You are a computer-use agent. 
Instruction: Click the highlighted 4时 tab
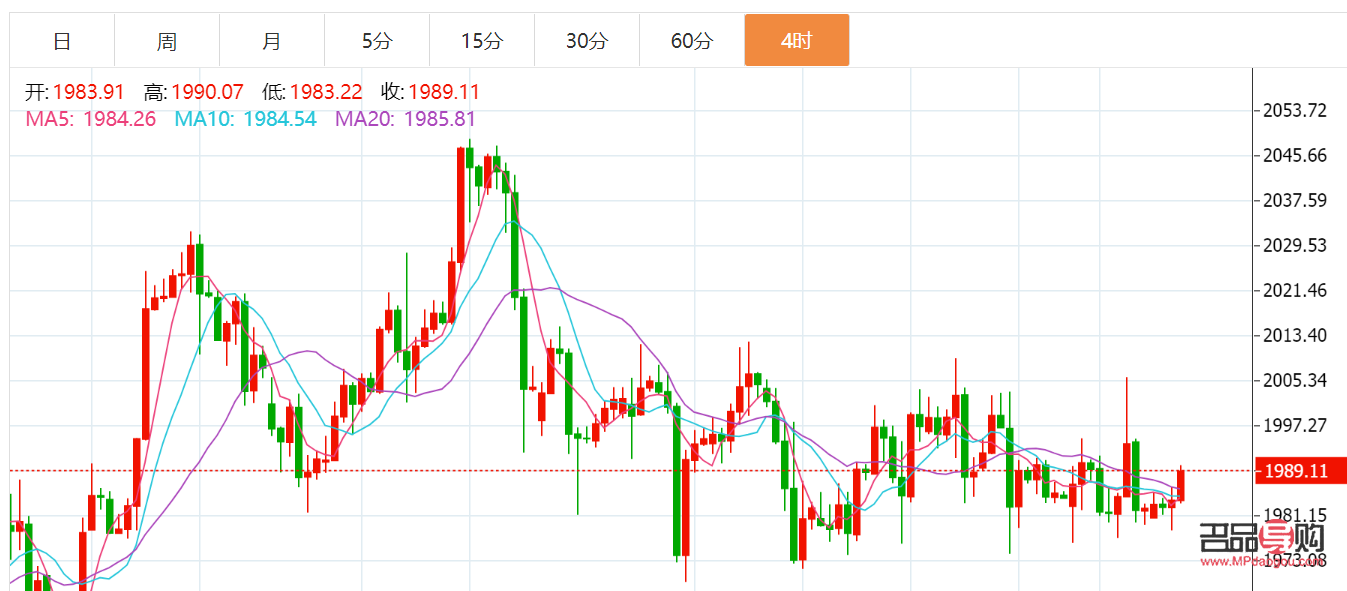797,41
